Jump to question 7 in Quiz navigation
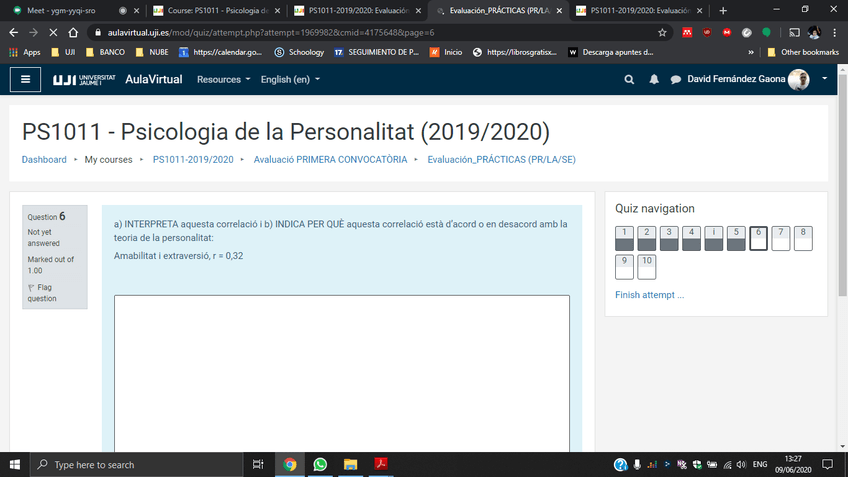848x477 pixels. click(x=780, y=238)
